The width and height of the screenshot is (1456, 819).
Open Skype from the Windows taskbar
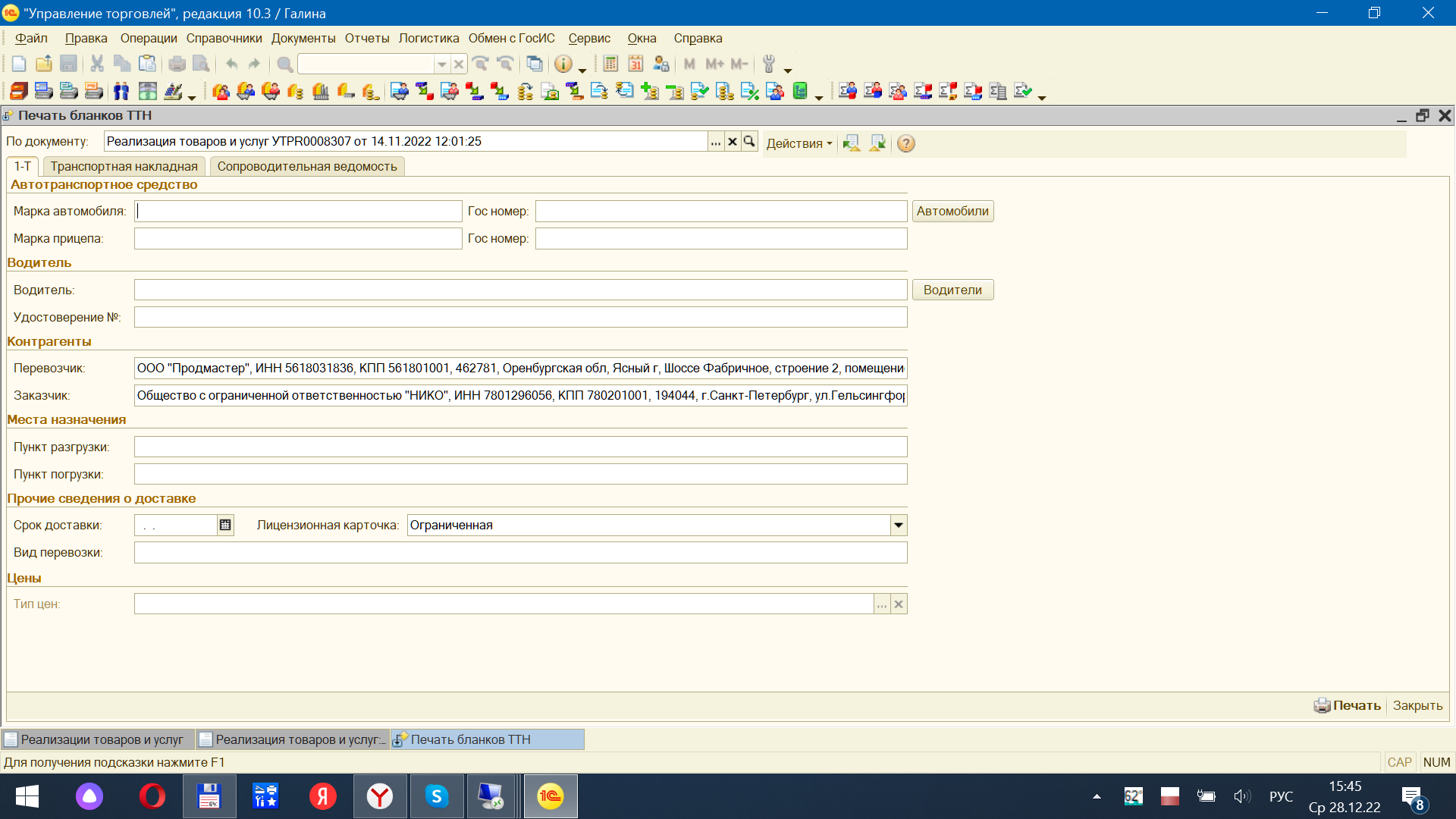436,796
